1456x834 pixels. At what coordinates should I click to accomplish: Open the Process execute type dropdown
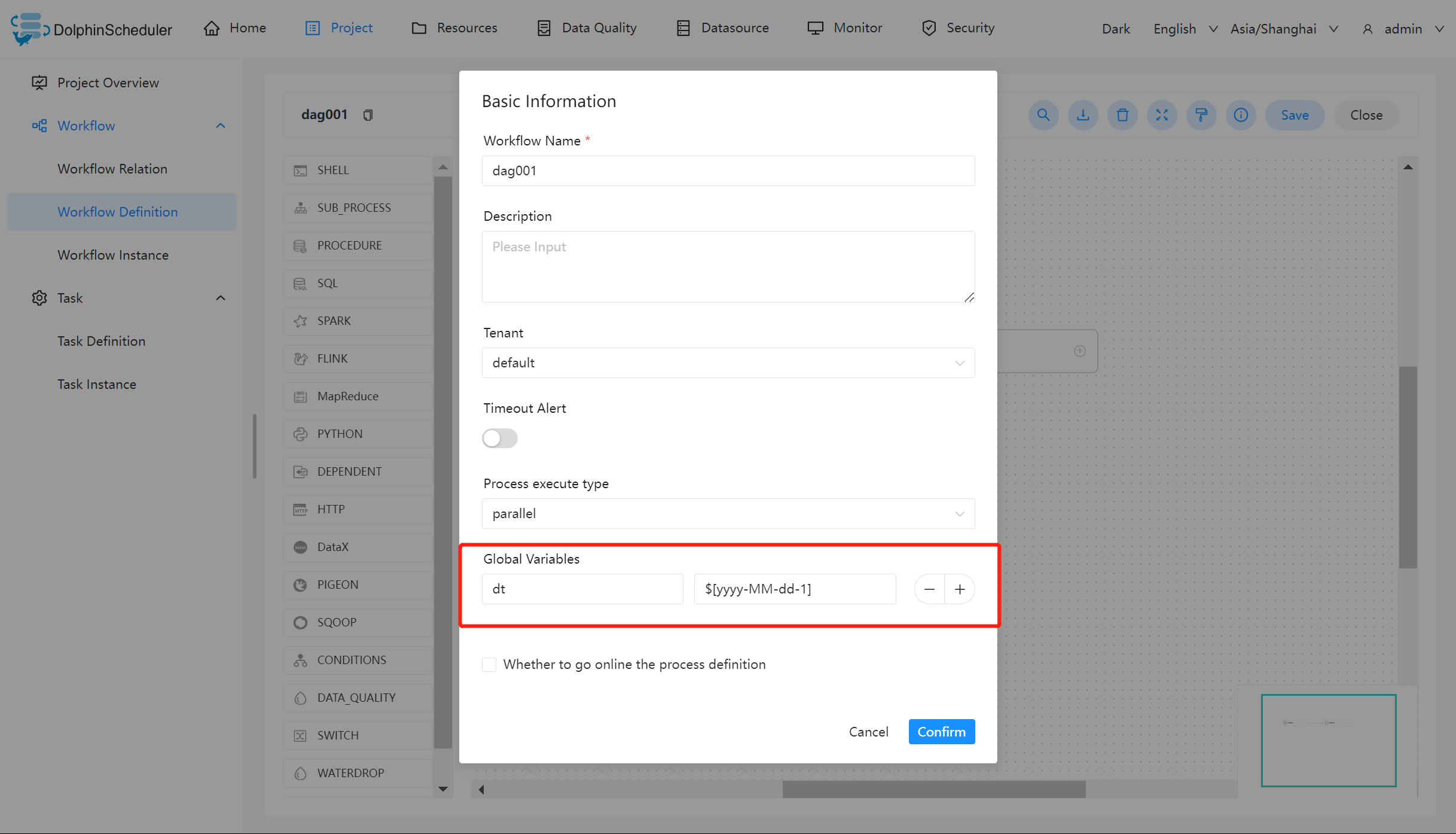(x=728, y=513)
